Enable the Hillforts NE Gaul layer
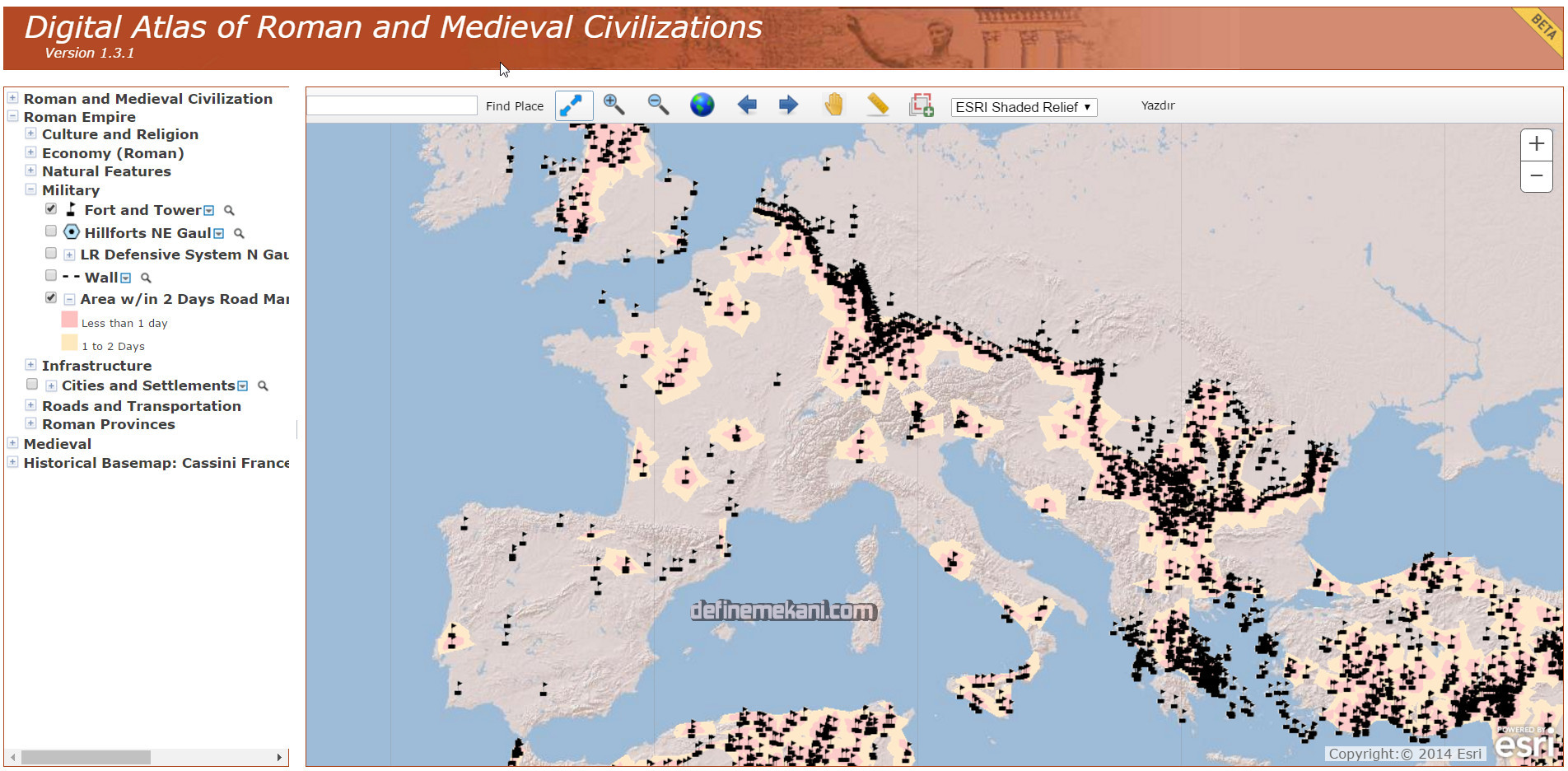The height and width of the screenshot is (771, 1568). coord(51,231)
